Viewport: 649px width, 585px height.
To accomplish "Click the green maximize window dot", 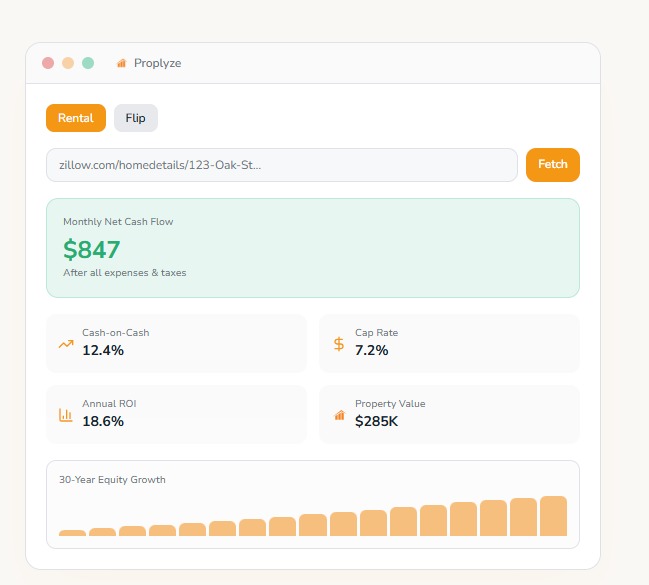I will point(88,63).
